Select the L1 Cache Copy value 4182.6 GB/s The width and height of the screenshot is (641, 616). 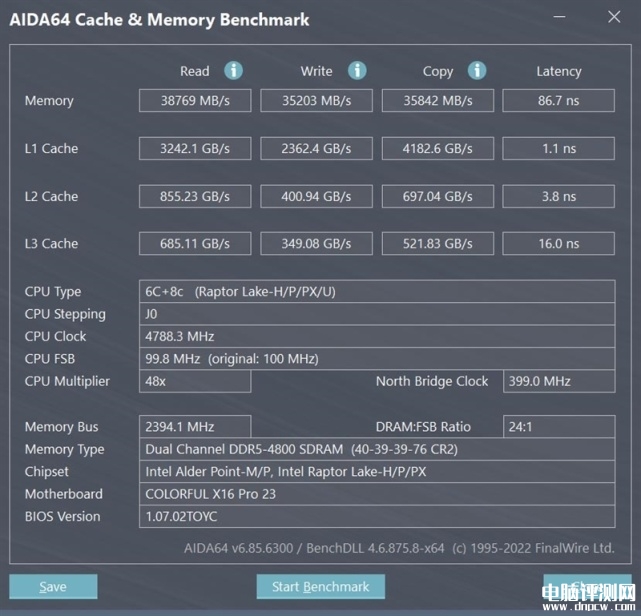(x=438, y=148)
